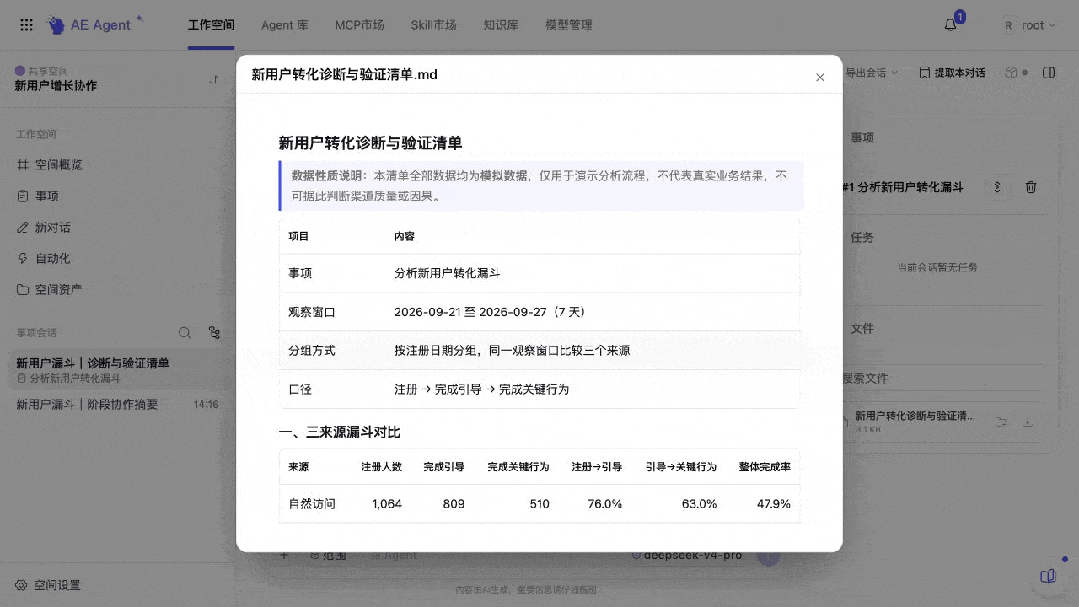Search the 事项会话 list

(x=184, y=332)
